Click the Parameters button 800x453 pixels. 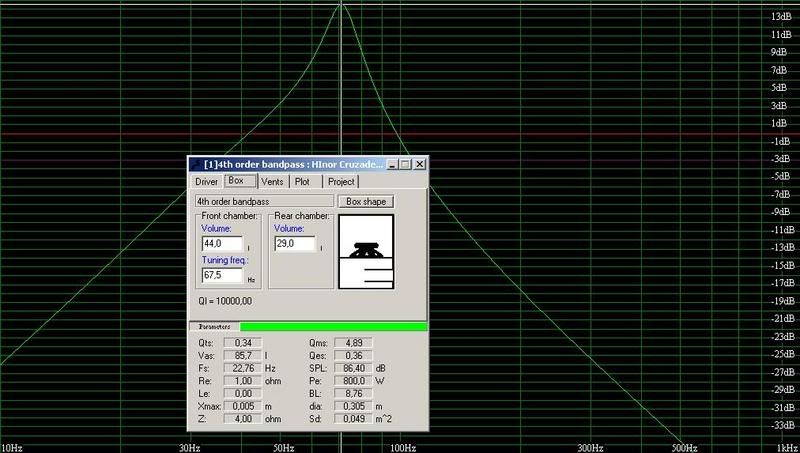pyautogui.click(x=213, y=326)
